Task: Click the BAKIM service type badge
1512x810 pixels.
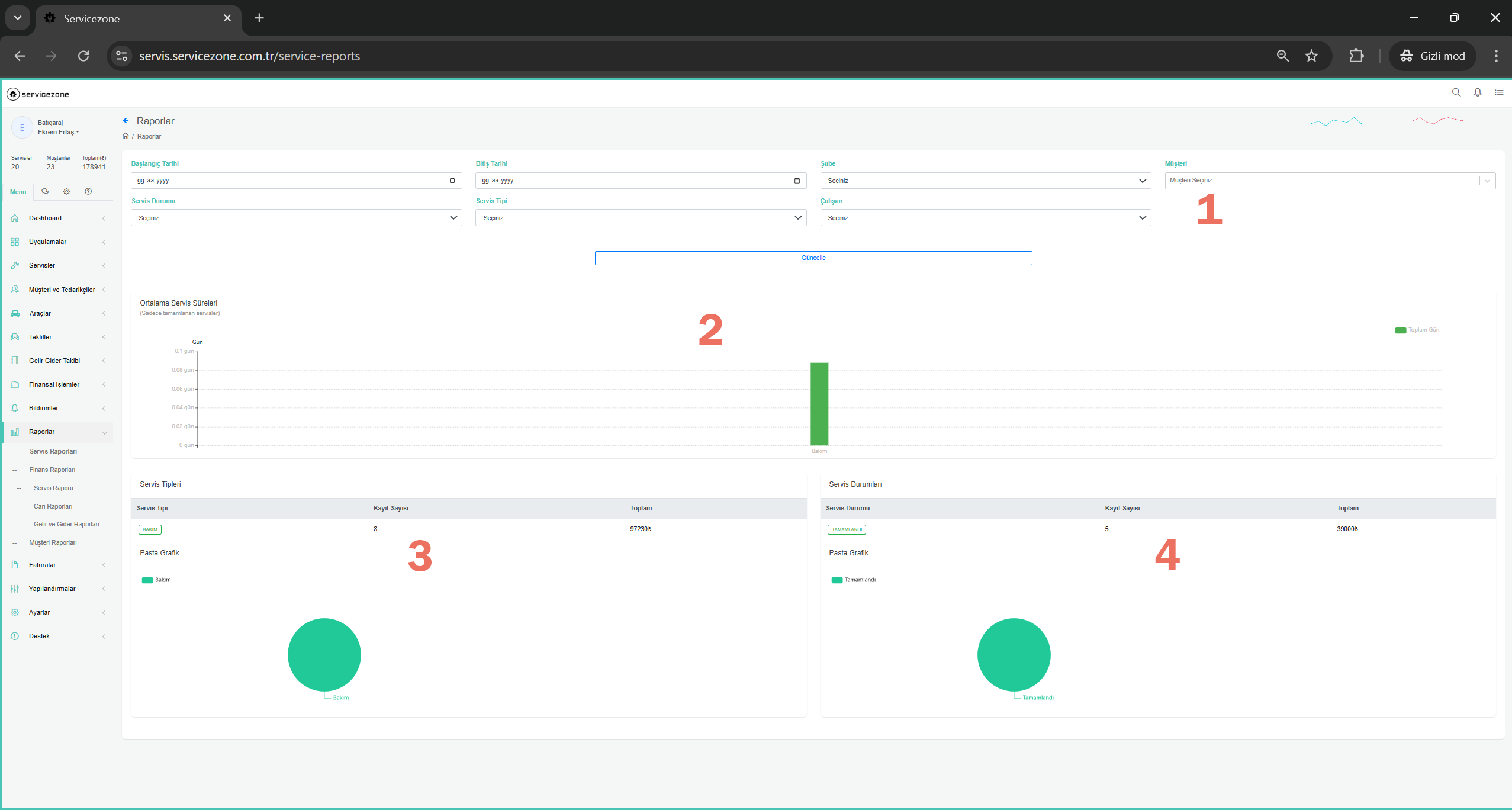Action: pyautogui.click(x=150, y=529)
